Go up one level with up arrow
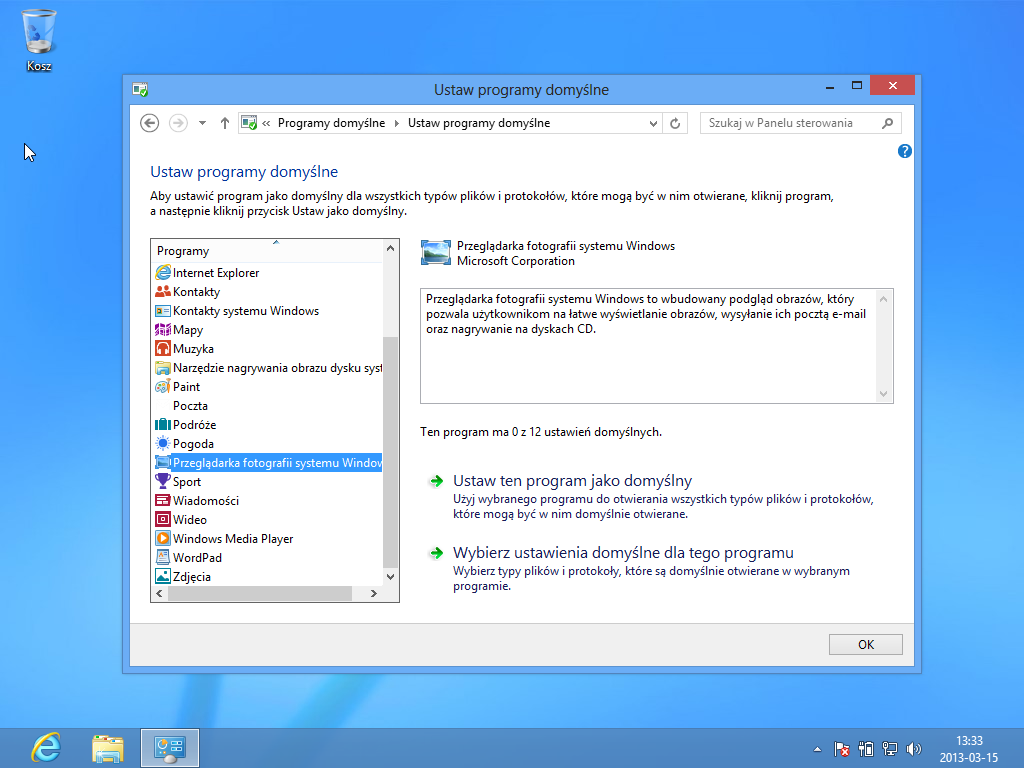This screenshot has width=1024, height=768. pos(225,123)
